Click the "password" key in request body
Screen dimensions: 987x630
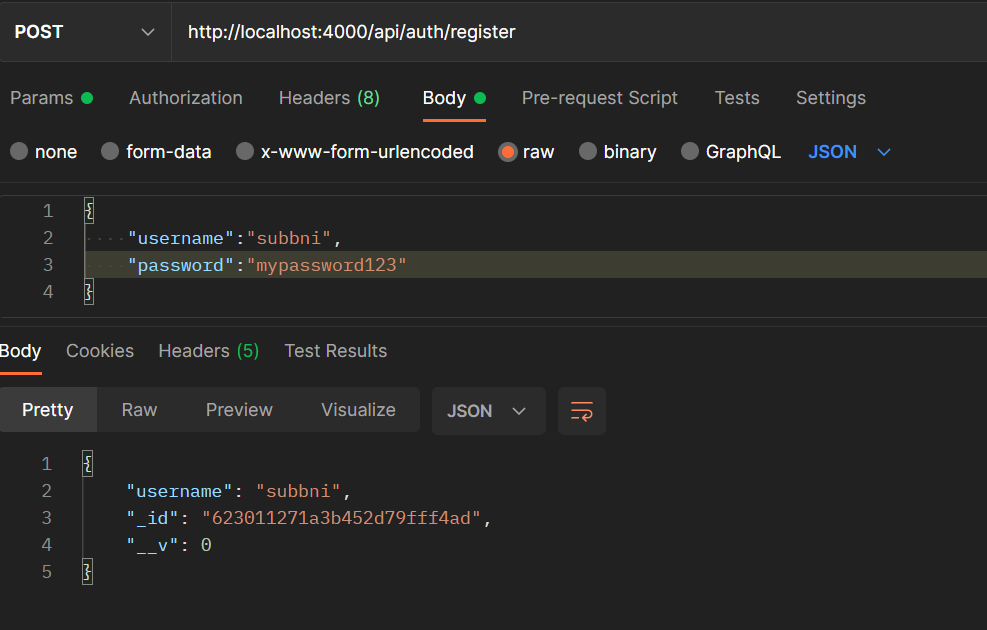point(181,266)
